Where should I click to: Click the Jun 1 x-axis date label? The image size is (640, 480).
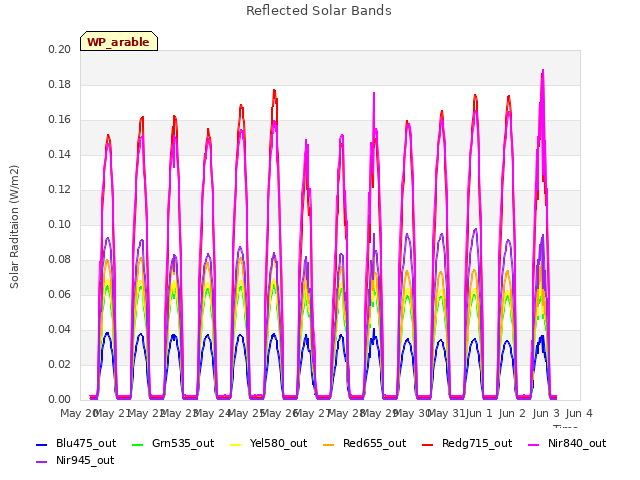(479, 413)
